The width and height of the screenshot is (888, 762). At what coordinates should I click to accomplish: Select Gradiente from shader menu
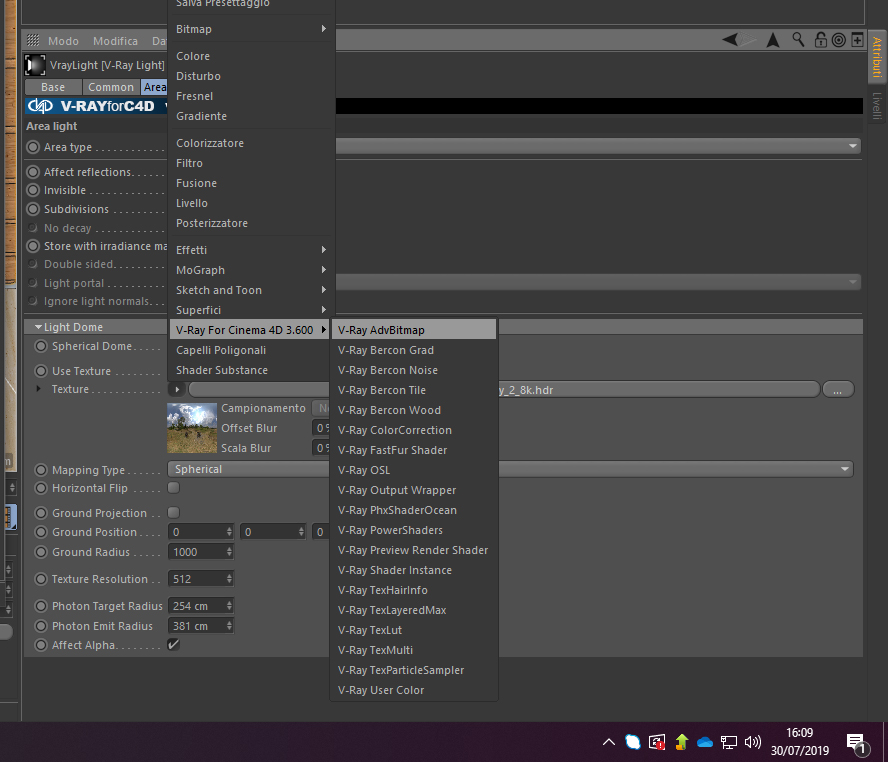pos(251,116)
